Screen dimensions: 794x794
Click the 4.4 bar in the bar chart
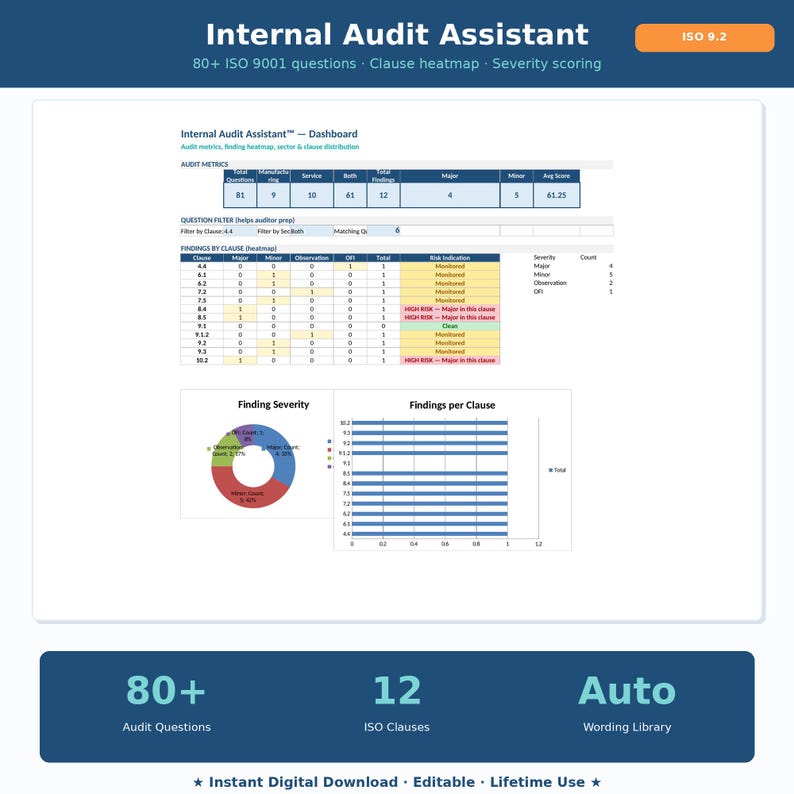pyautogui.click(x=429, y=534)
